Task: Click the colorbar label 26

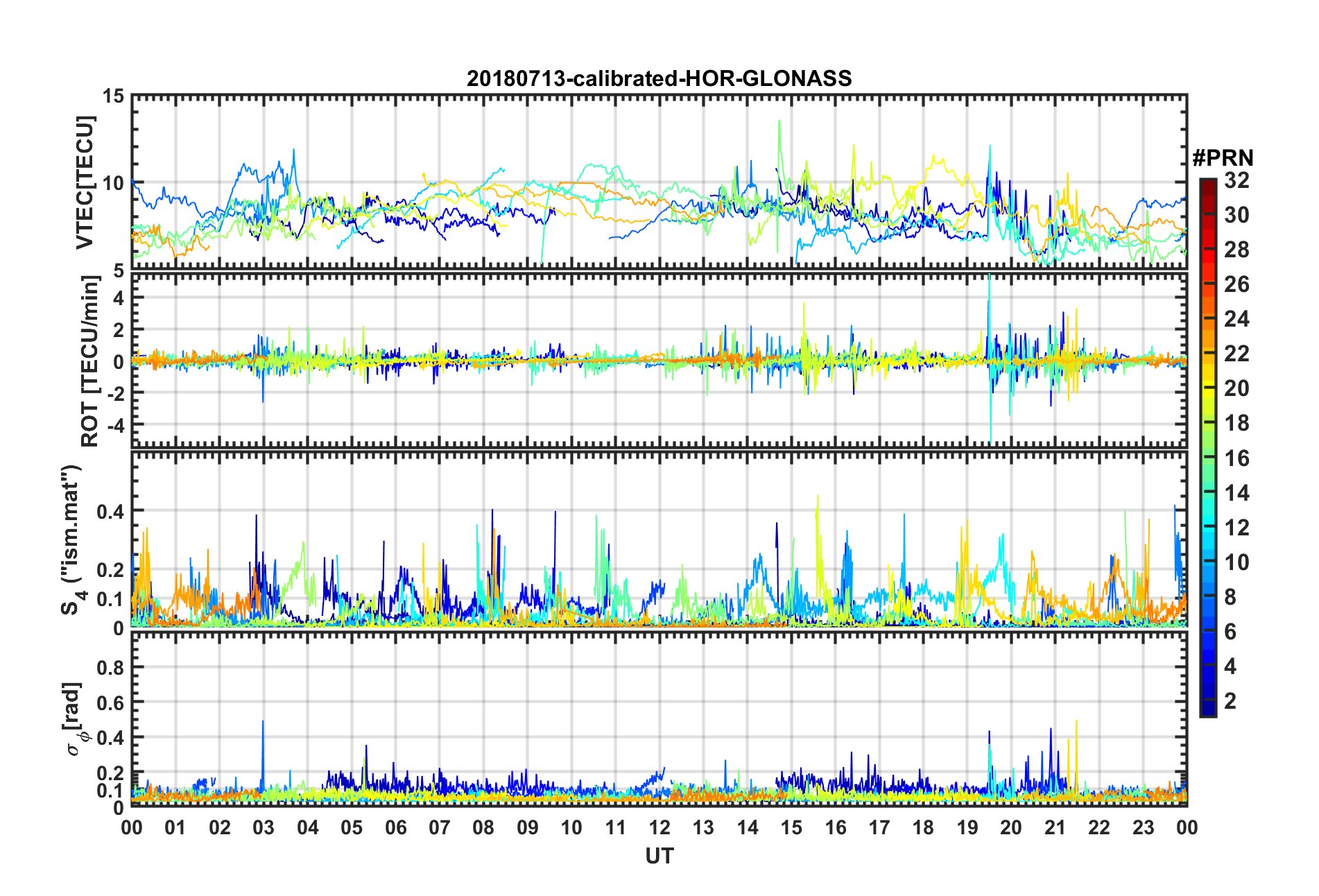Action: click(1236, 284)
